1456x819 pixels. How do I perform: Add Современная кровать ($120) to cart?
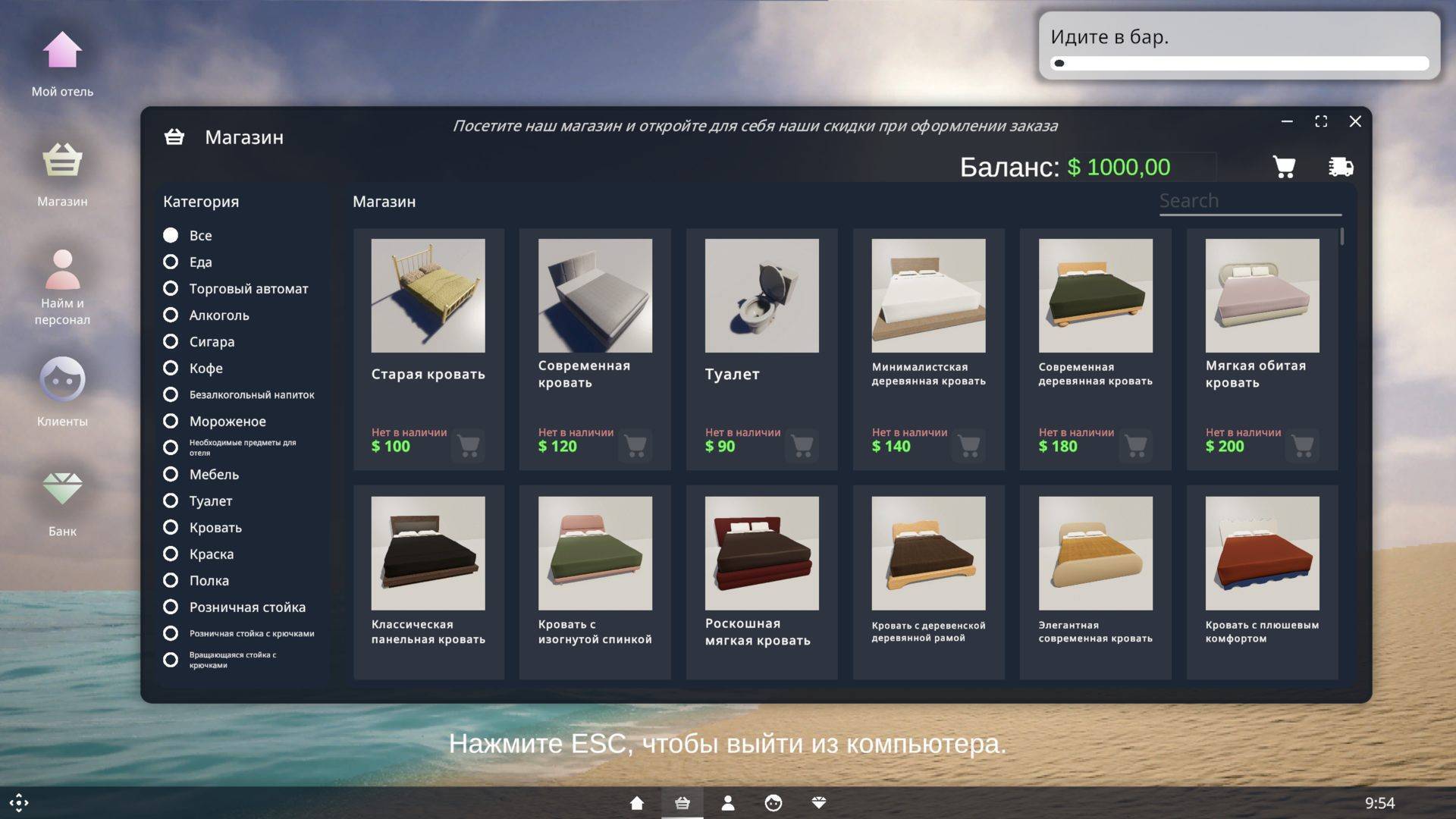tap(635, 445)
